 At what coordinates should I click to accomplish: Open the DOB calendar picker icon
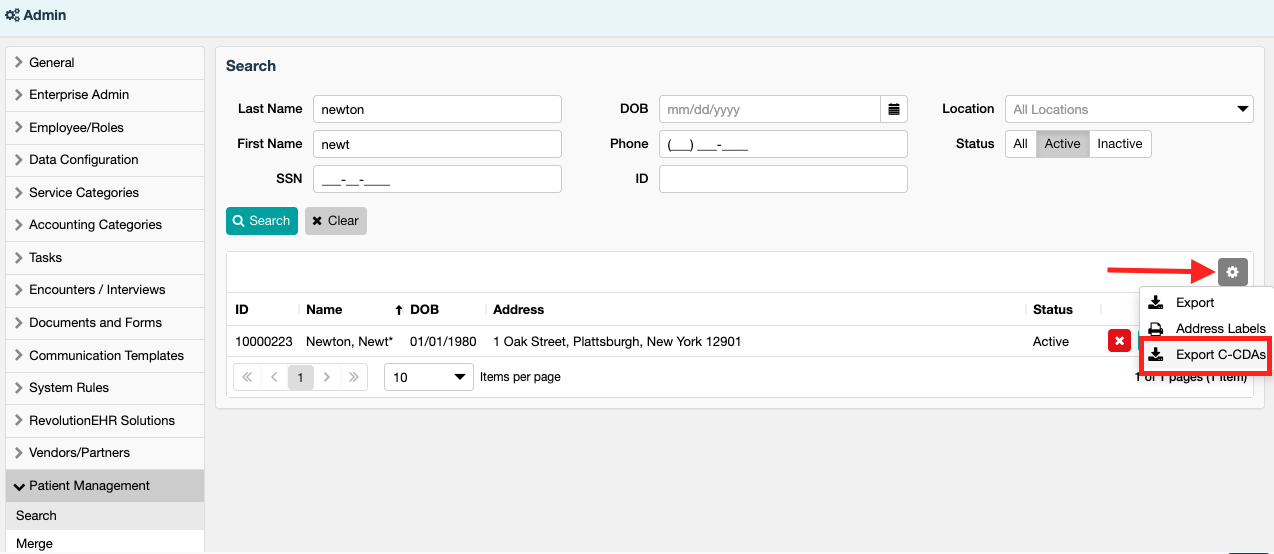[894, 109]
